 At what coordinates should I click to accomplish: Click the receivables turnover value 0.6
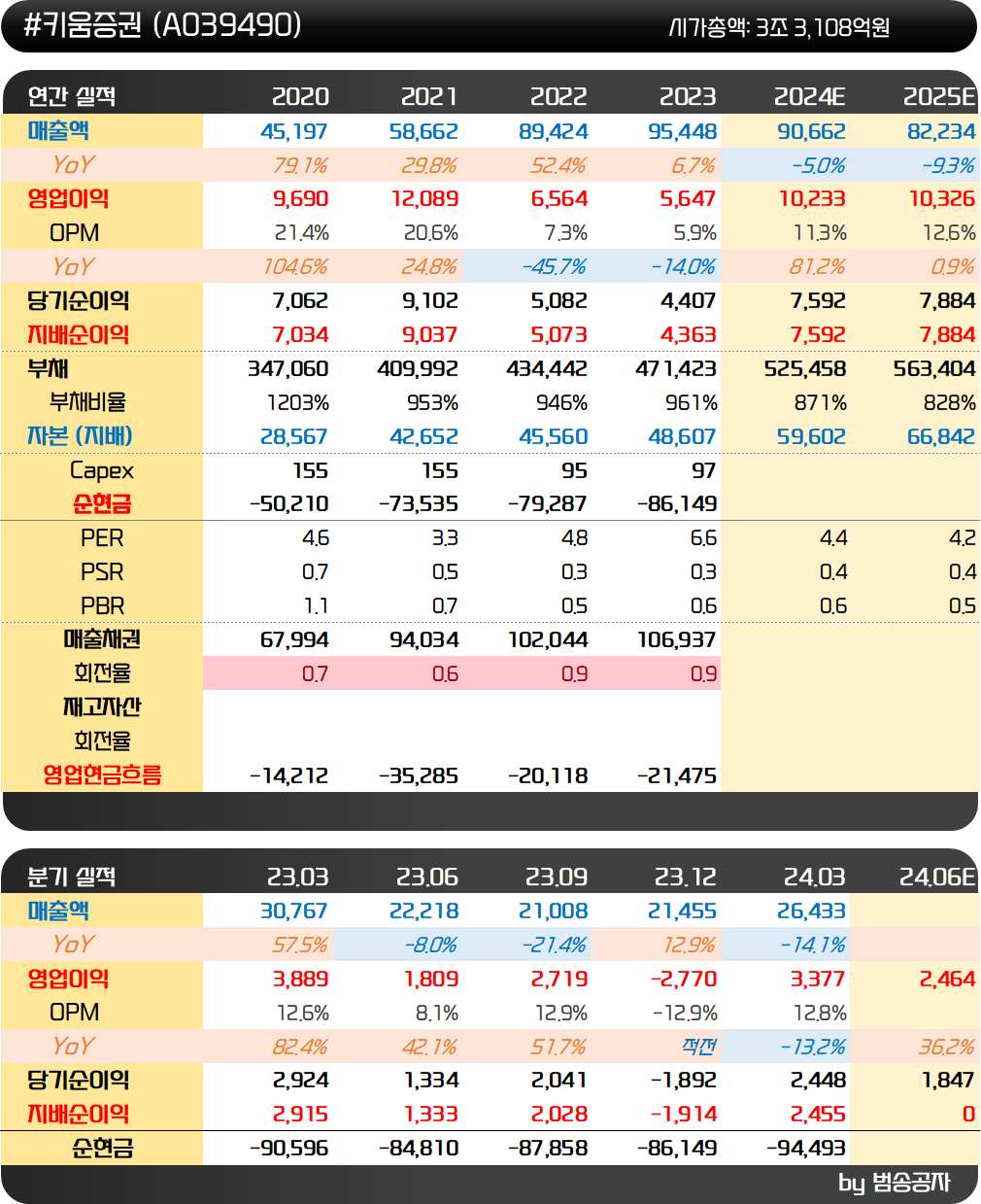pyautogui.click(x=445, y=673)
